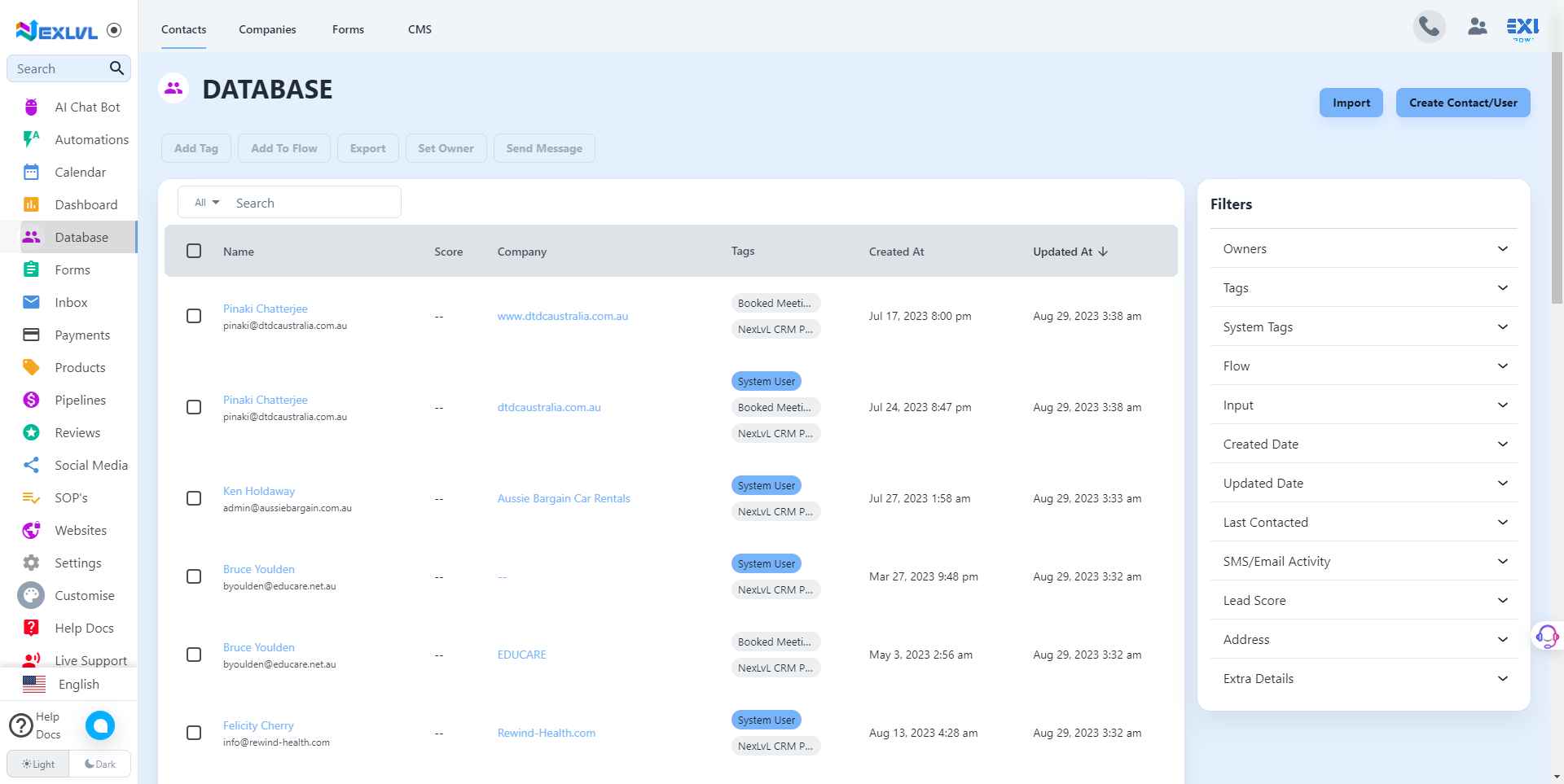Select the Ken Holdaway row checkbox
The height and width of the screenshot is (784, 1564).
194,498
